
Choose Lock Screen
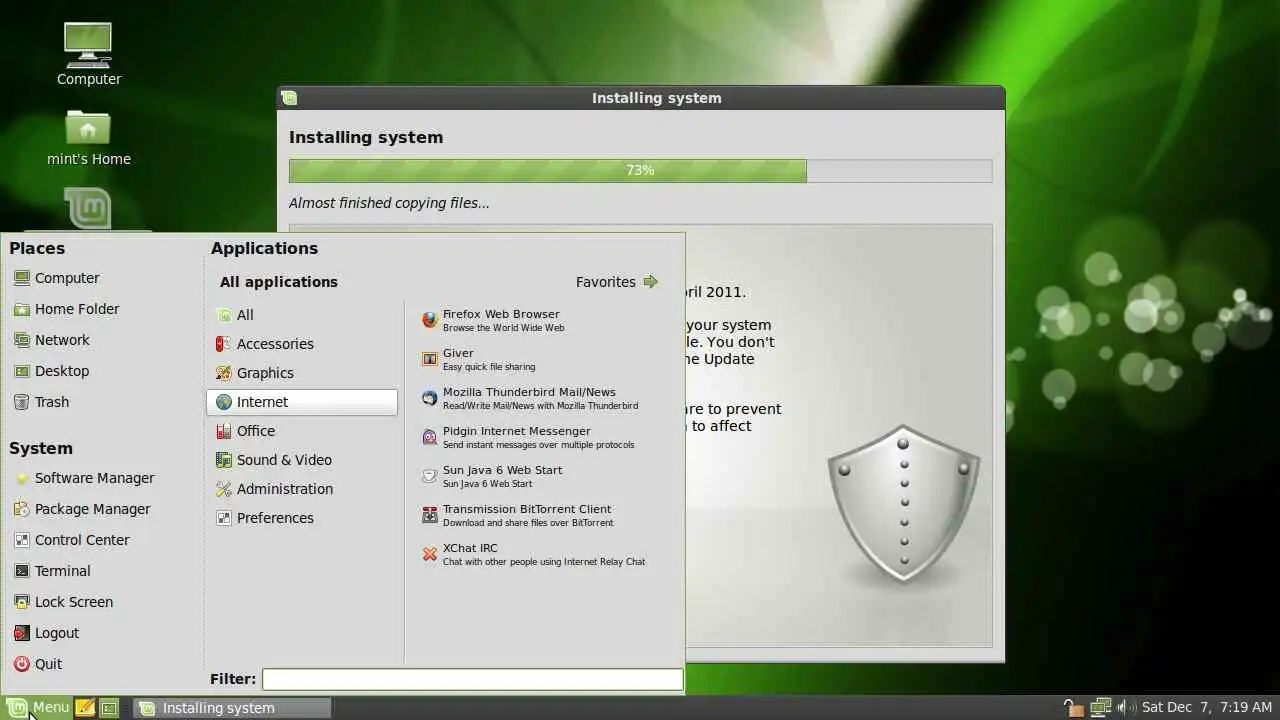63,602
